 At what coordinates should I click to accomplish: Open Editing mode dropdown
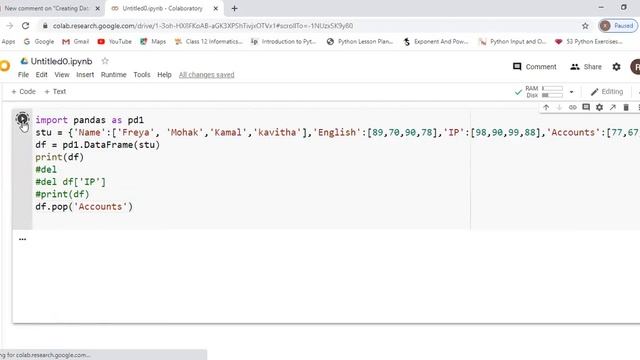607,92
